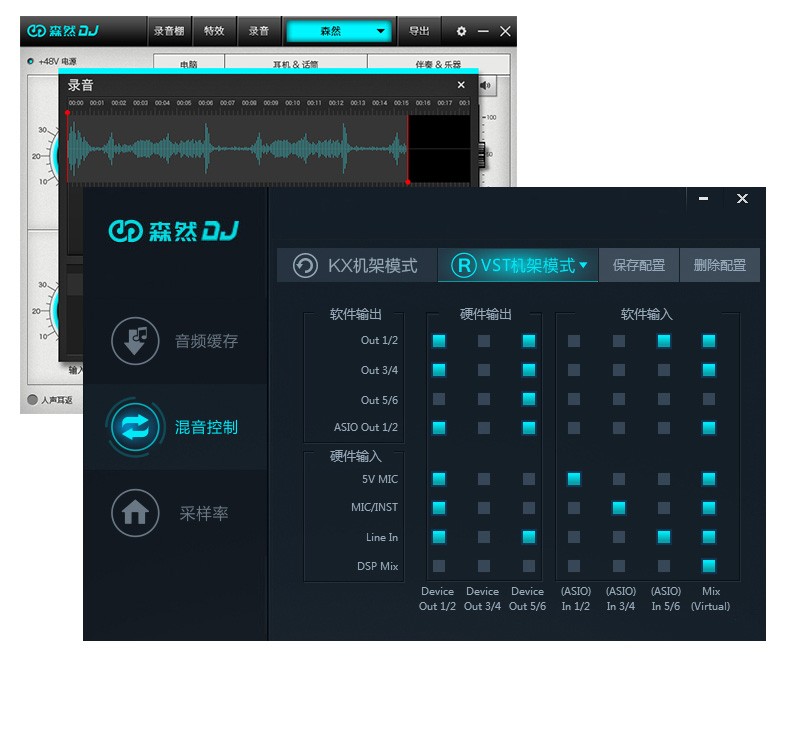Open 录音 record tab in back window
790x747 pixels.
point(258,31)
